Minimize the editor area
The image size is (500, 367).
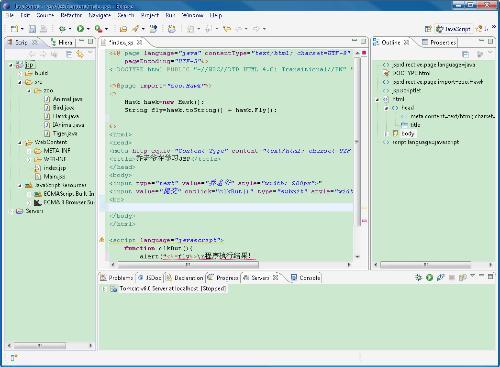[355, 41]
